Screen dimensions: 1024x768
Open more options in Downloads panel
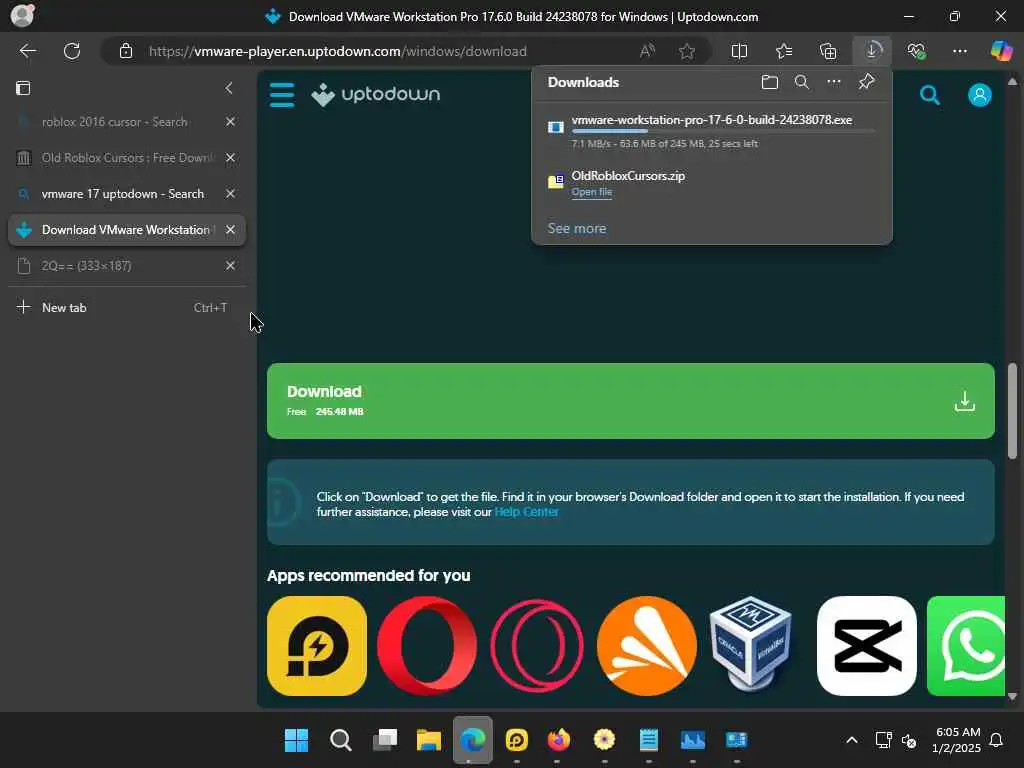click(x=834, y=82)
